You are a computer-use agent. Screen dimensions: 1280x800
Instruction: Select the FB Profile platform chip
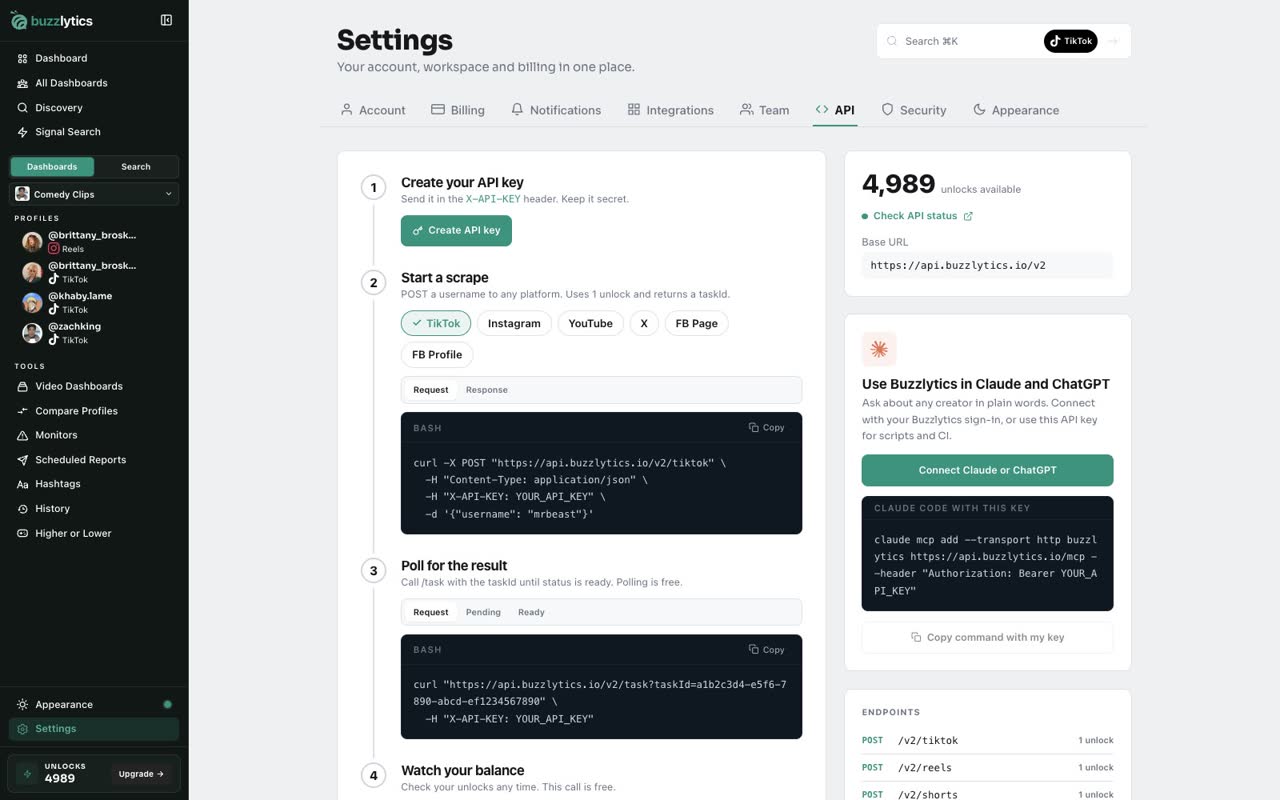(437, 354)
